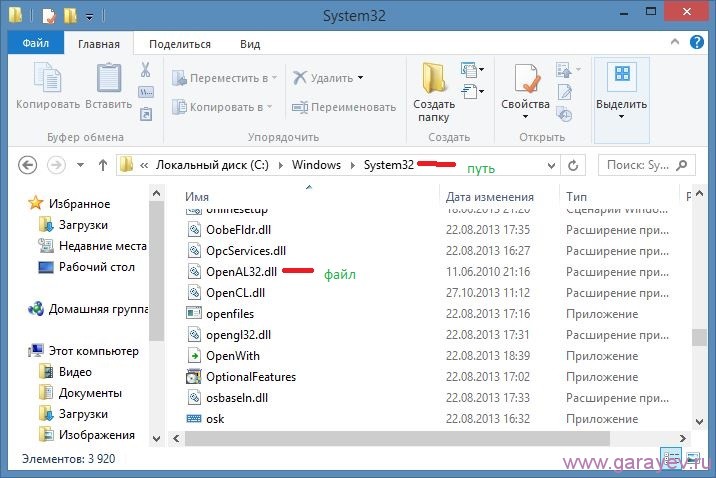The image size is (716, 478).
Task: Click the OpenWith application icon
Action: coord(194,356)
